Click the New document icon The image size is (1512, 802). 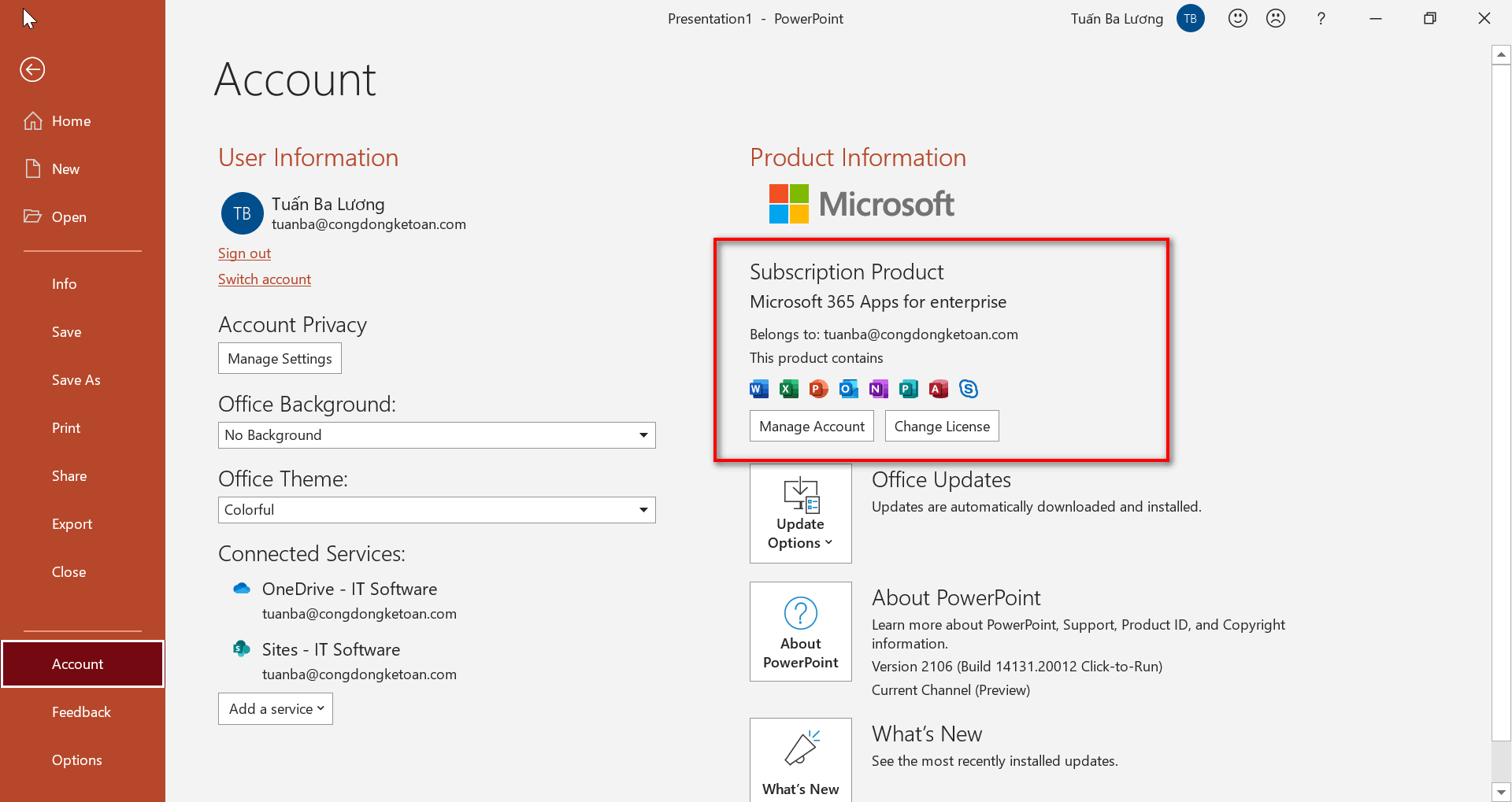click(33, 168)
